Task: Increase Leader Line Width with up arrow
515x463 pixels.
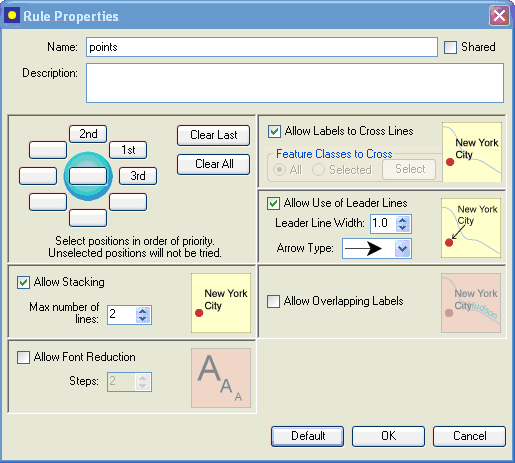Action: click(x=403, y=220)
